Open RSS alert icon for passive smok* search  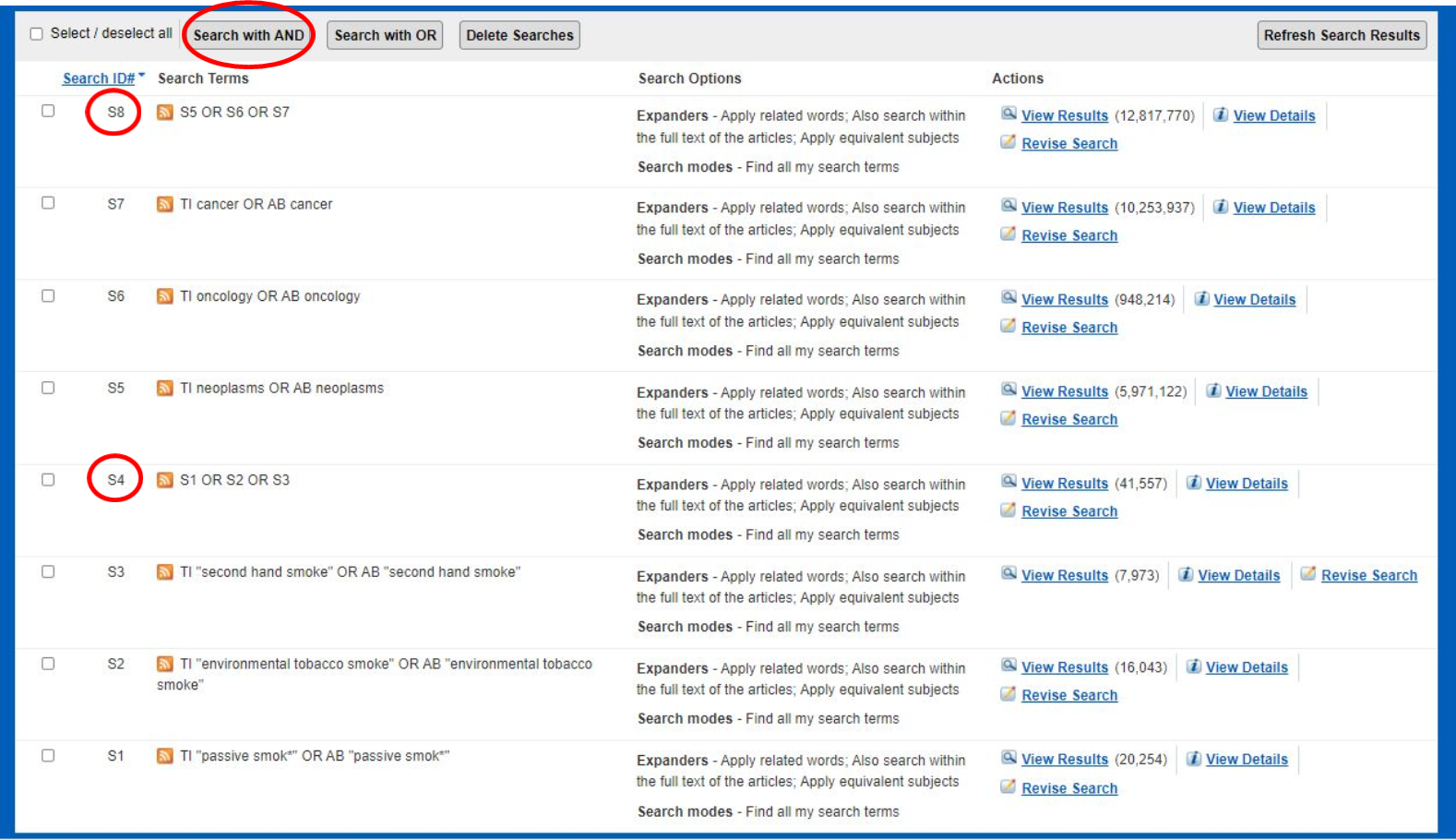coord(165,756)
